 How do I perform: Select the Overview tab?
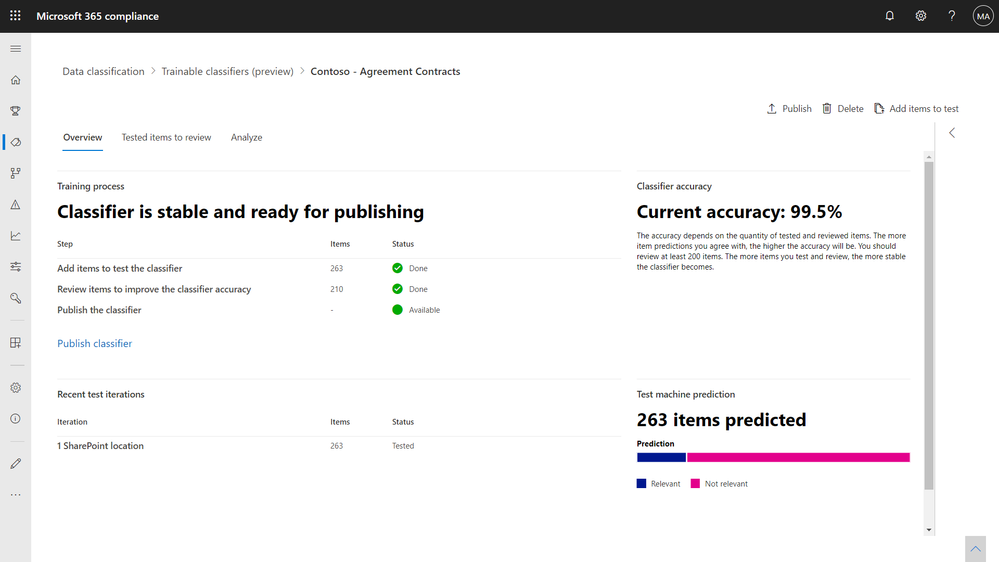tap(82, 138)
